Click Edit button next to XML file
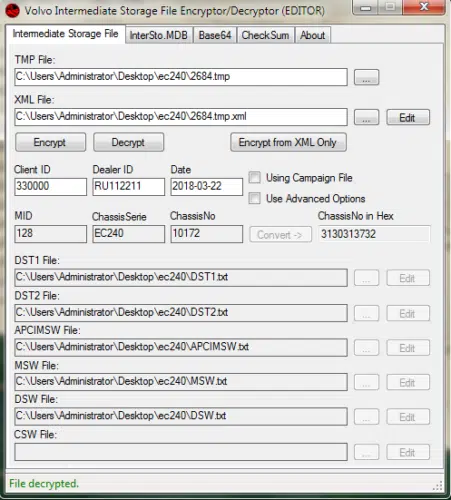This screenshot has height=500, width=451. [408, 117]
